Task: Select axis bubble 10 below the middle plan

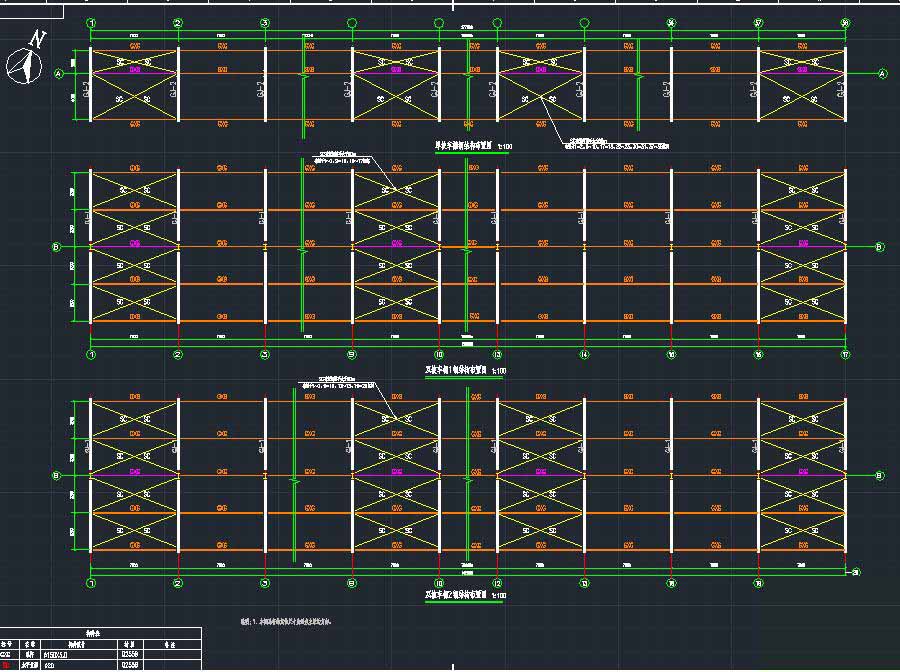Action: click(x=438, y=354)
